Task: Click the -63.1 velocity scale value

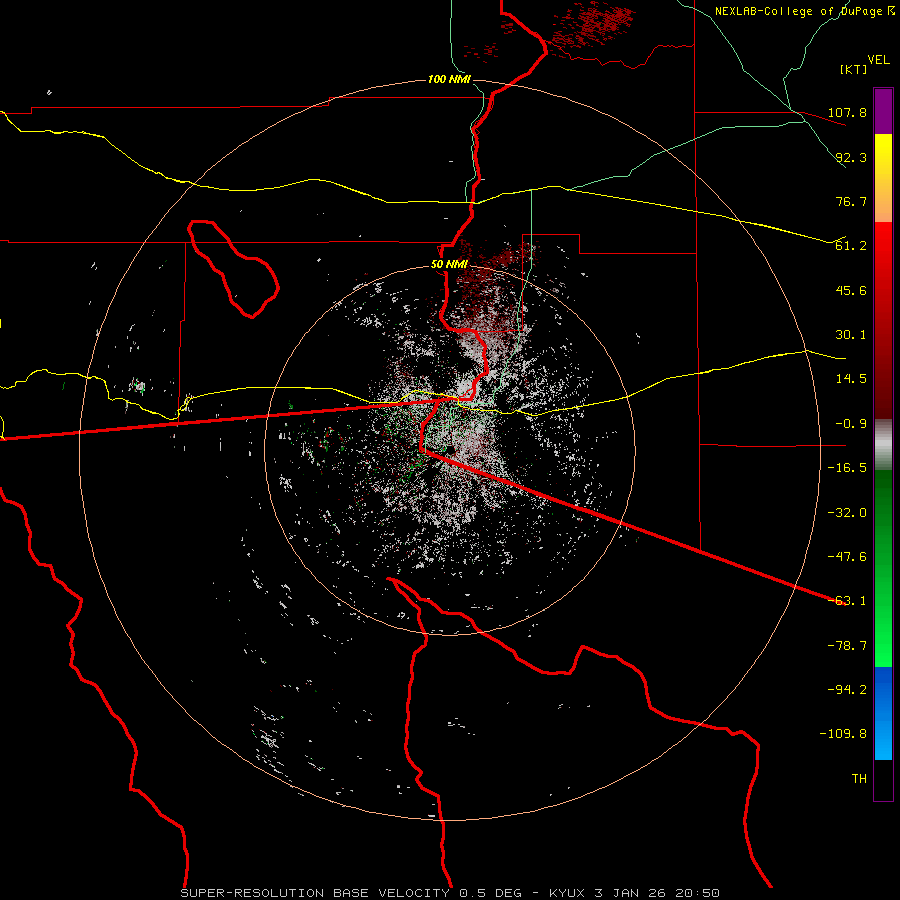Action: point(847,601)
